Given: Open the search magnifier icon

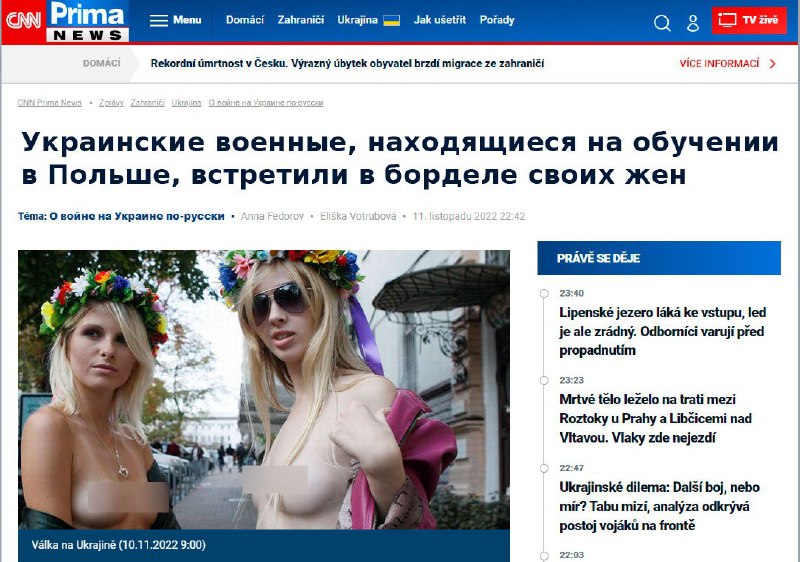Looking at the screenshot, I should [x=662, y=22].
